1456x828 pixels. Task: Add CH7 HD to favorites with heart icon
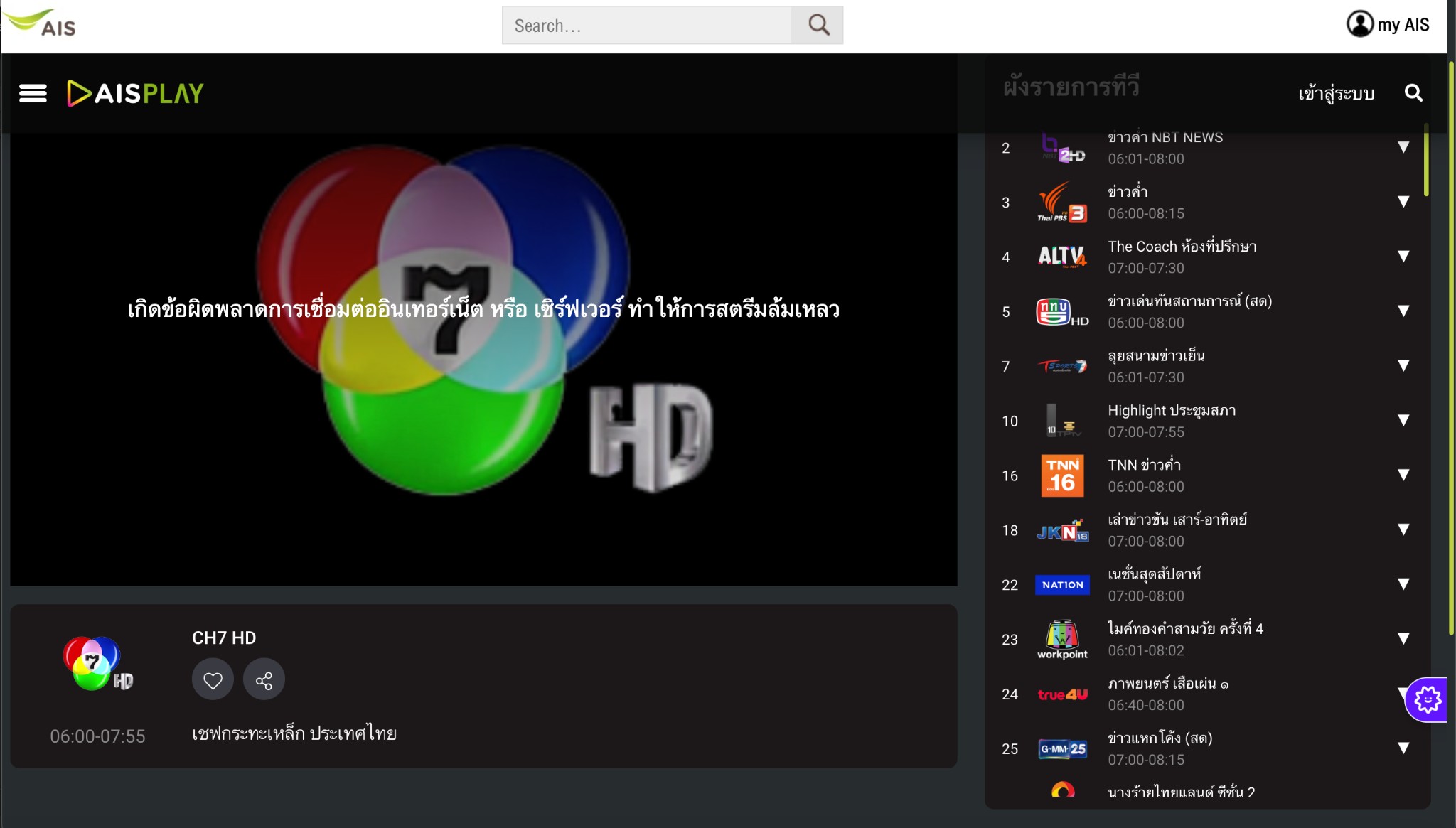(213, 679)
